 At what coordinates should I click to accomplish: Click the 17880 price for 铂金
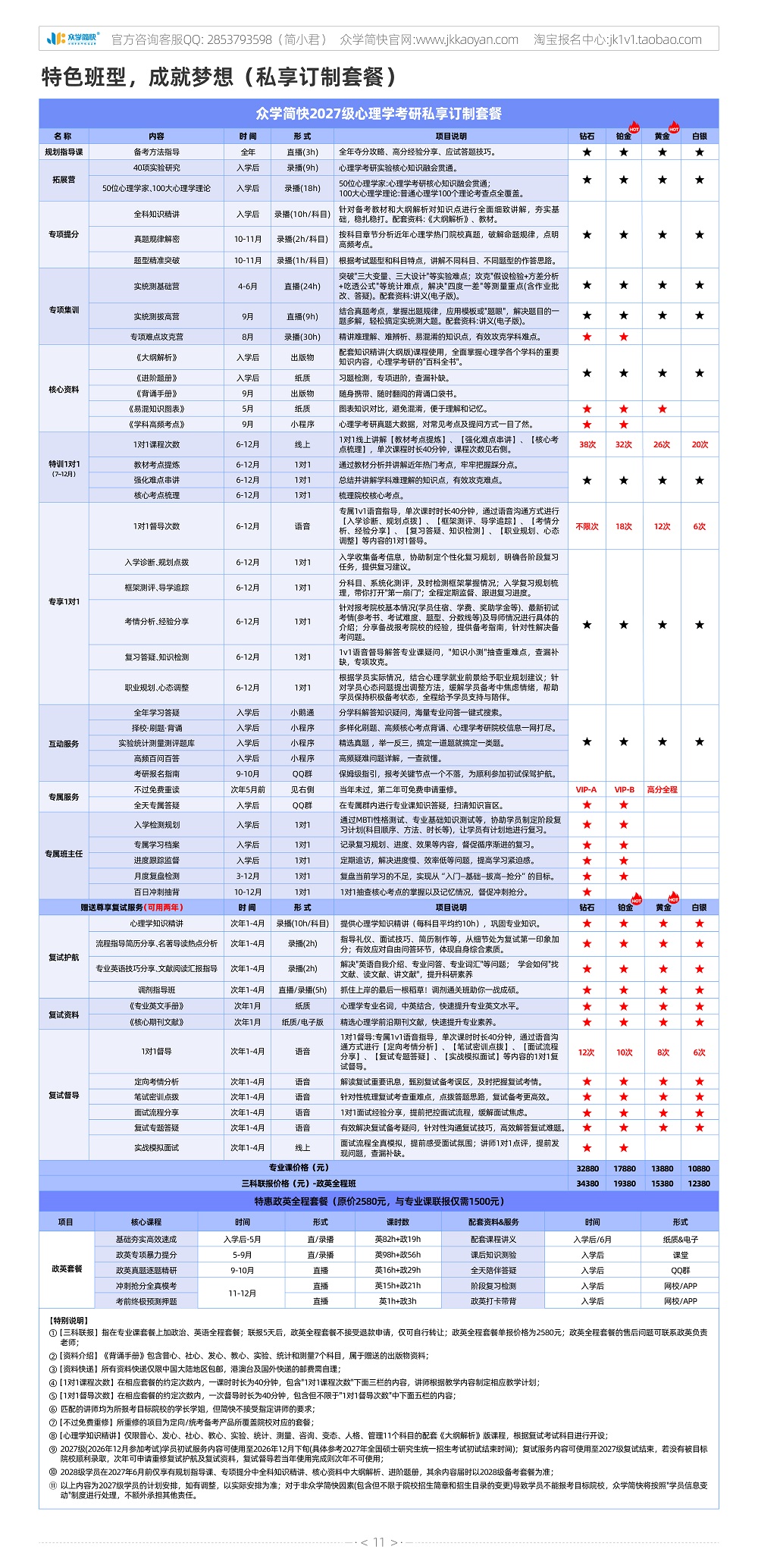[x=625, y=1168]
